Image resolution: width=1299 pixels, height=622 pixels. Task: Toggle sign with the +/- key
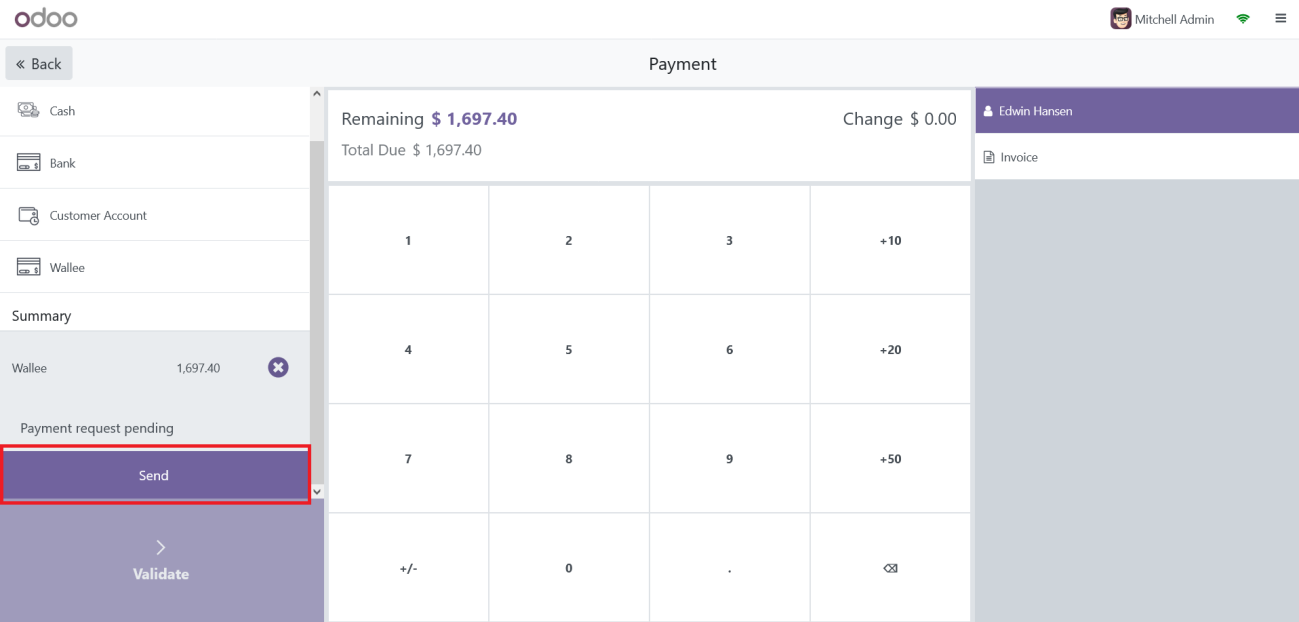(x=408, y=568)
